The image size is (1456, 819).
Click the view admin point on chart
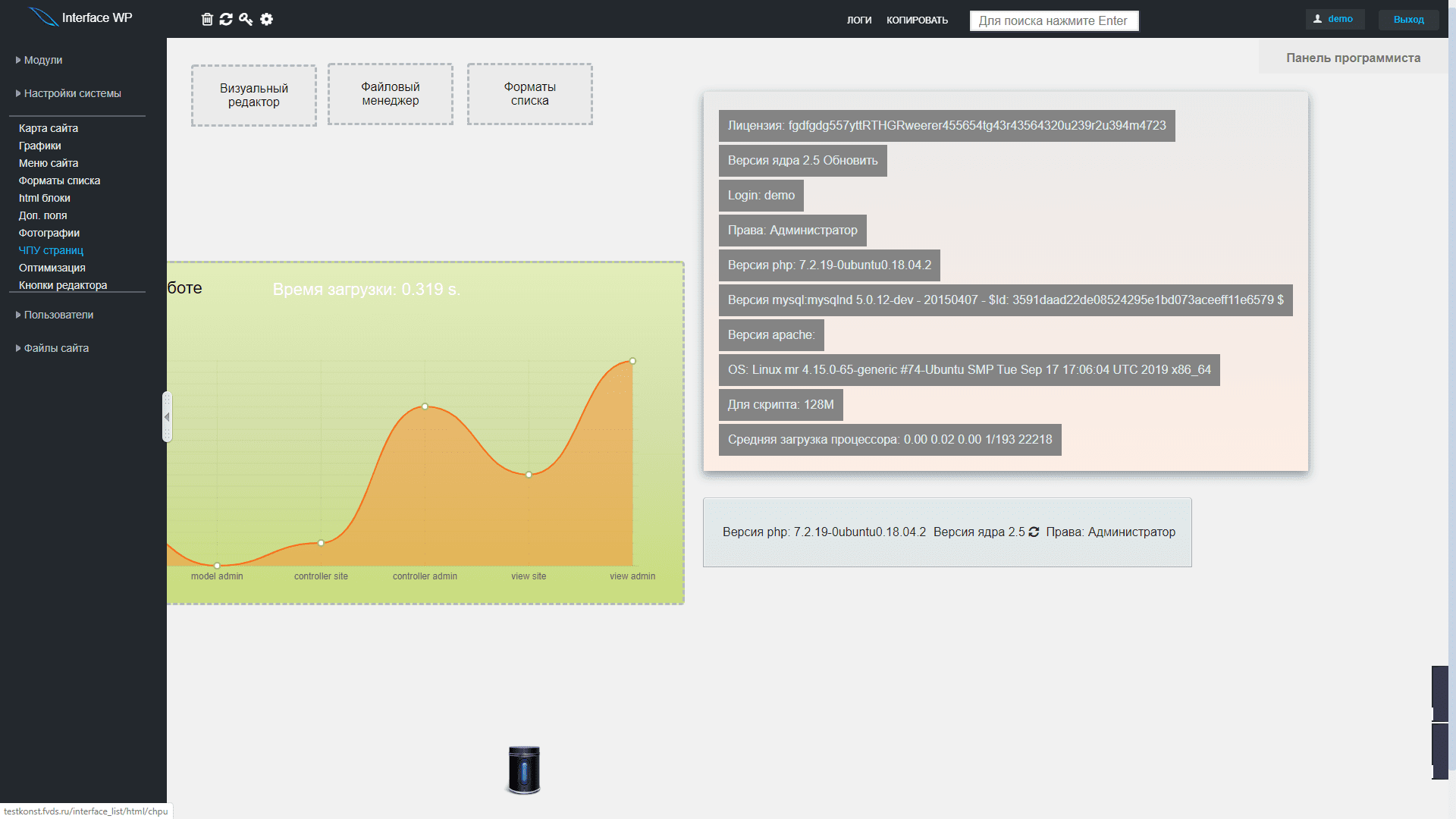click(632, 361)
